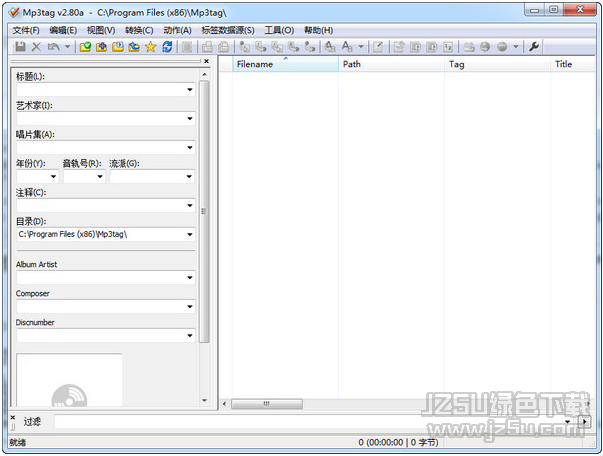Click the tag panel scroll down arrow
The height and width of the screenshot is (456, 603).
pos(204,400)
